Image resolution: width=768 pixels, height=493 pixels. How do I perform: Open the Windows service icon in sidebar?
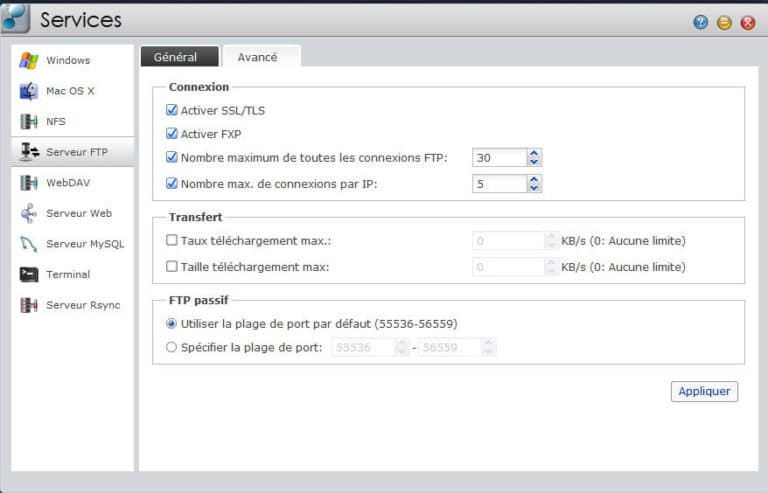coord(29,61)
